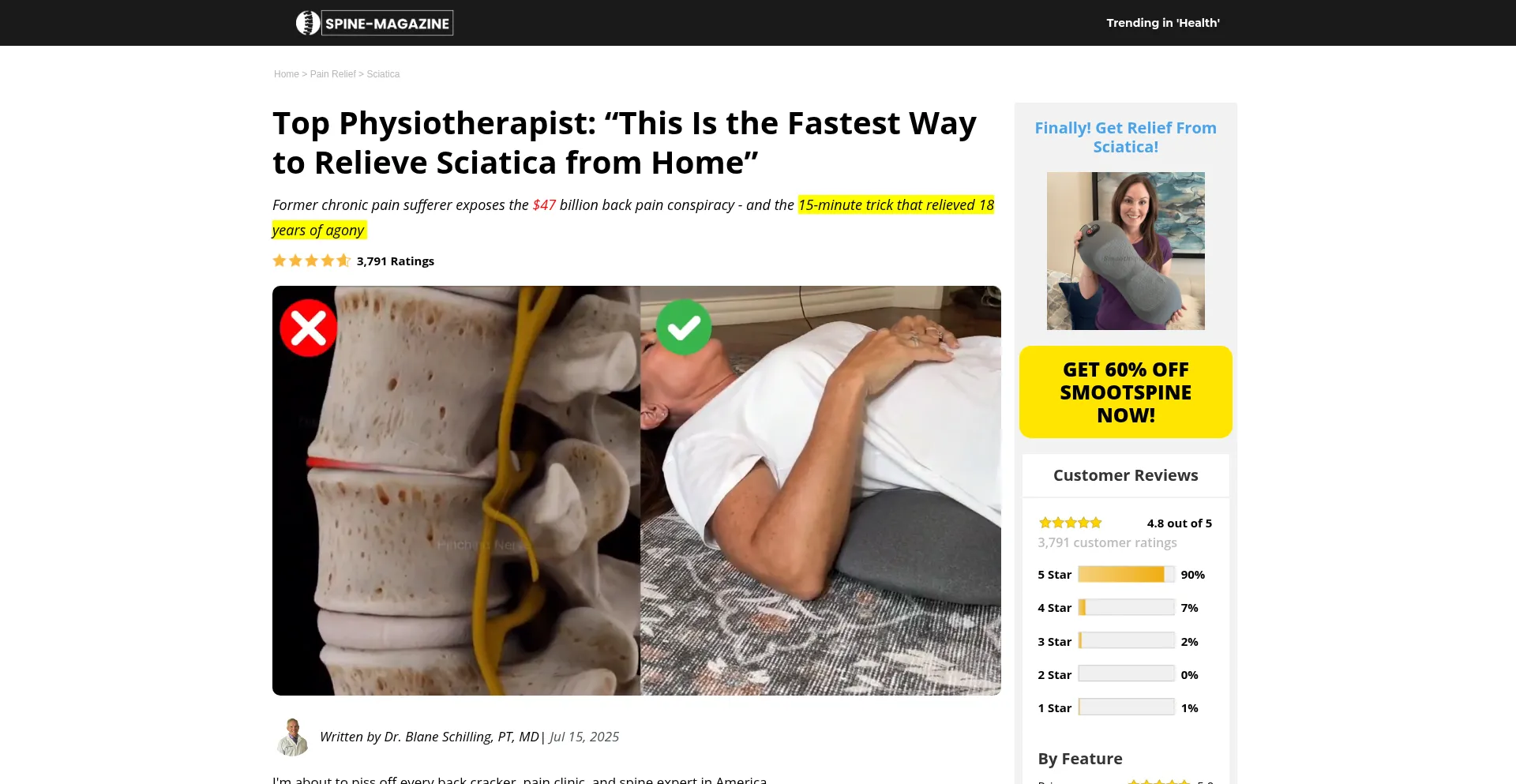Click the Spine-Magazine spine logo icon
This screenshot has height=784, width=1516.
click(308, 23)
